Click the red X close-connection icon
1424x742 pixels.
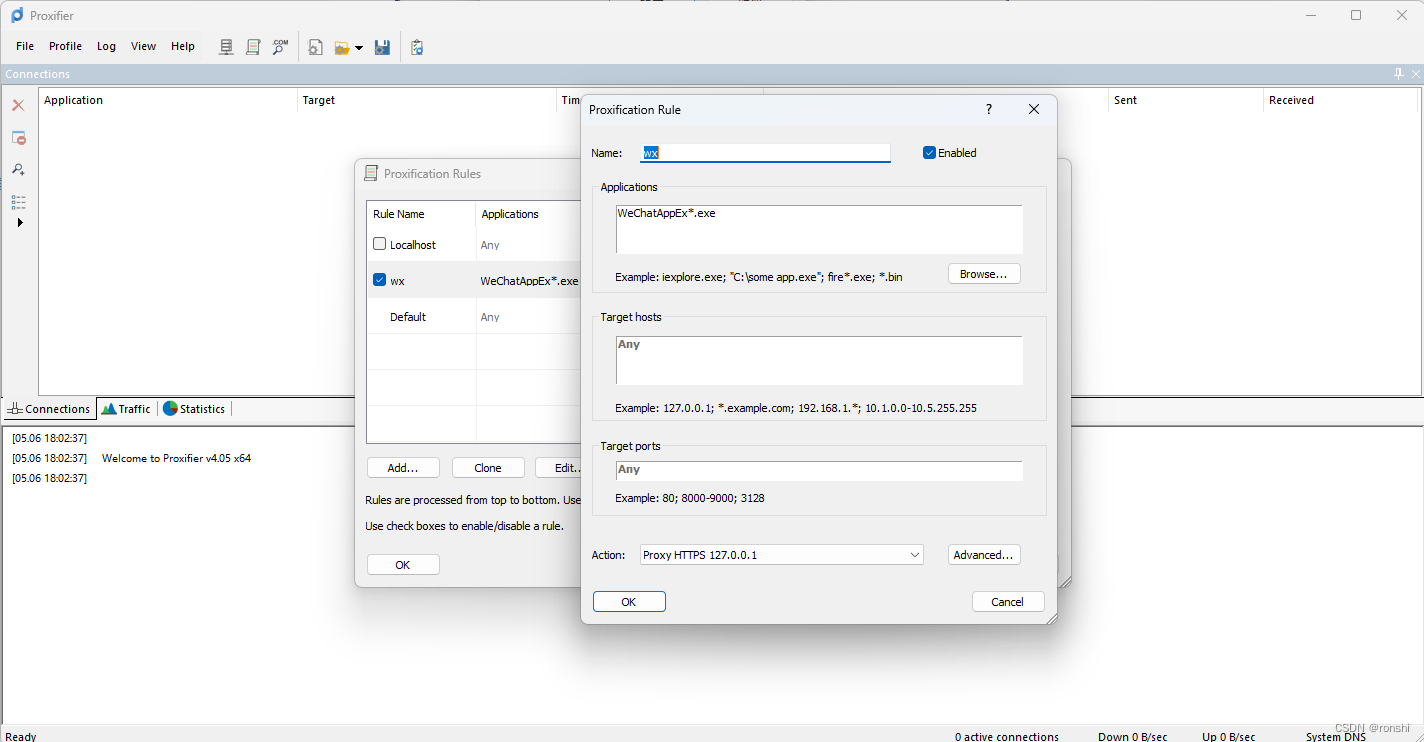coord(18,105)
